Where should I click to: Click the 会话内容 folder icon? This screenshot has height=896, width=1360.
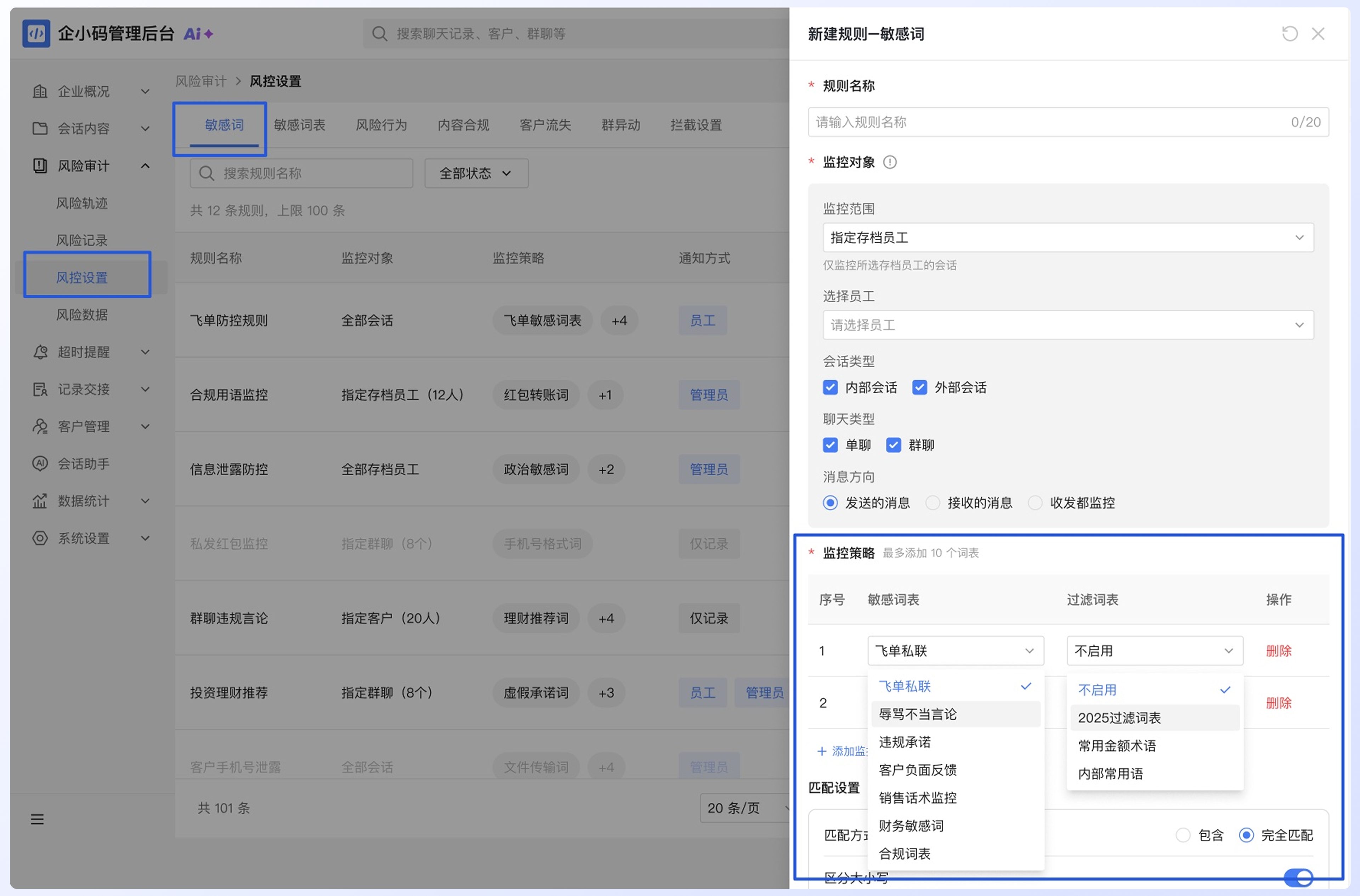(x=39, y=128)
